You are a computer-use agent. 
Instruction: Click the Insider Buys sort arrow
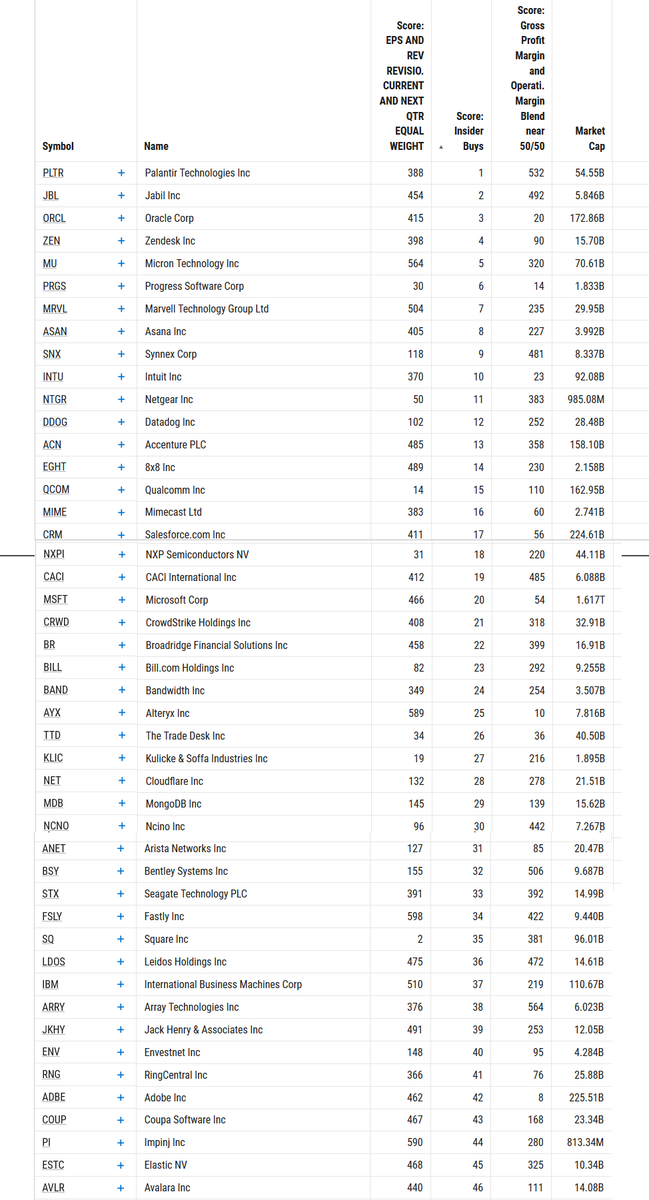point(441,147)
